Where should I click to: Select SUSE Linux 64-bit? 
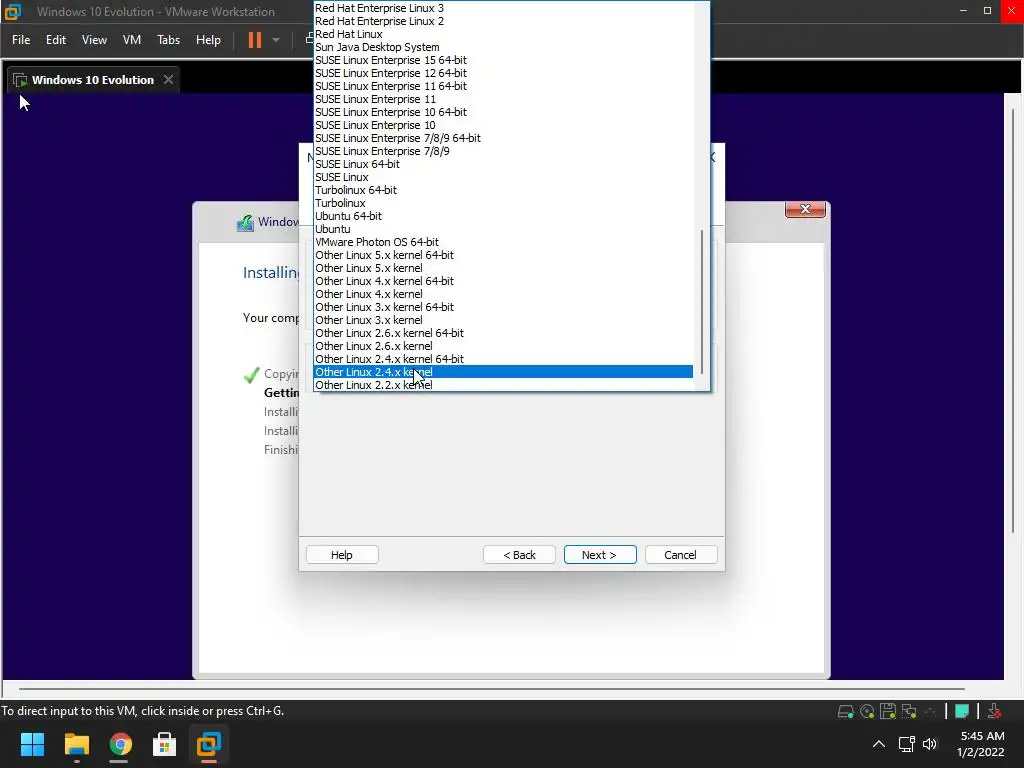pos(504,164)
